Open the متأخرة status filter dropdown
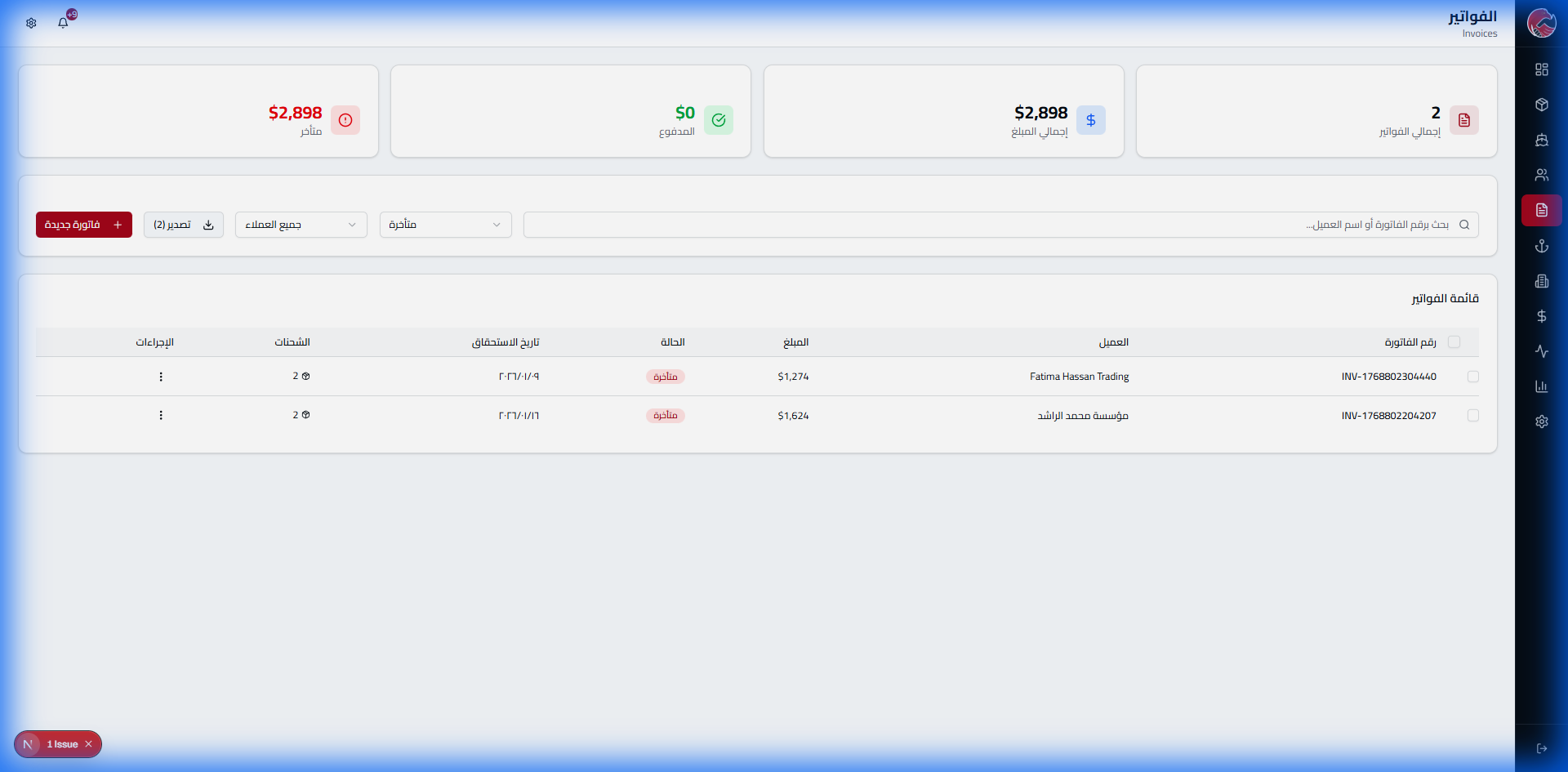1568x772 pixels. click(x=445, y=224)
